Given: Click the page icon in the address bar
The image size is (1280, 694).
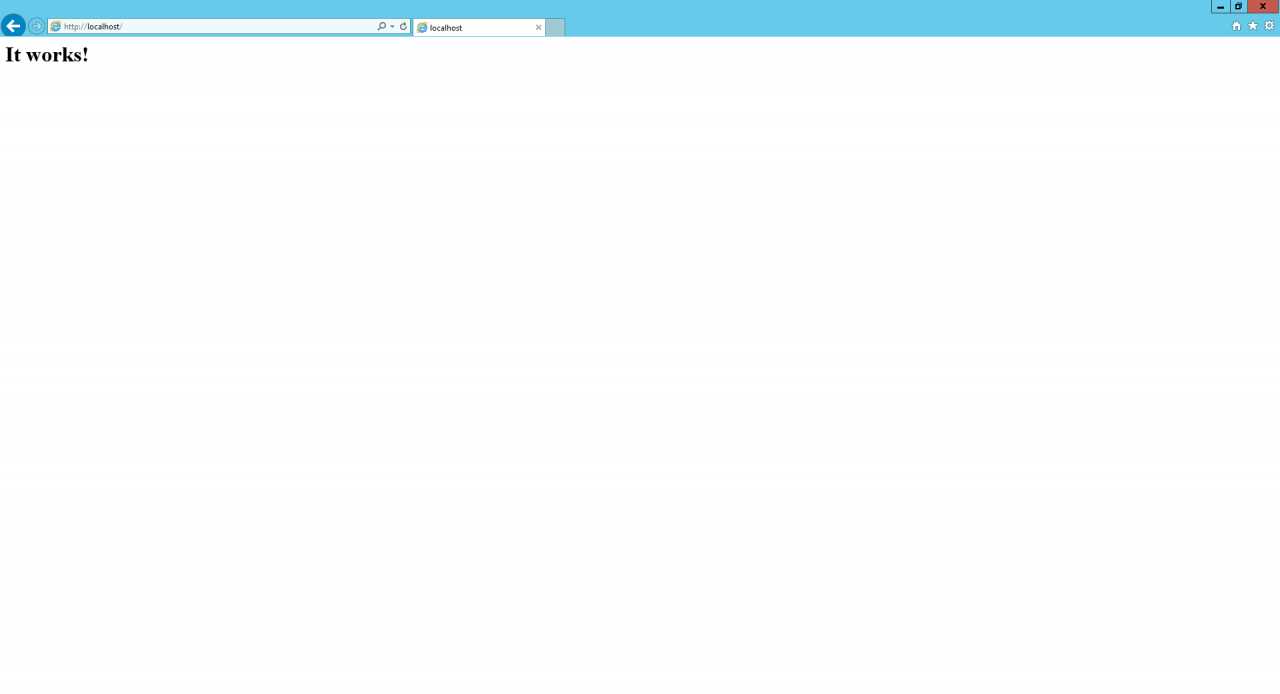Looking at the screenshot, I should pos(56,27).
